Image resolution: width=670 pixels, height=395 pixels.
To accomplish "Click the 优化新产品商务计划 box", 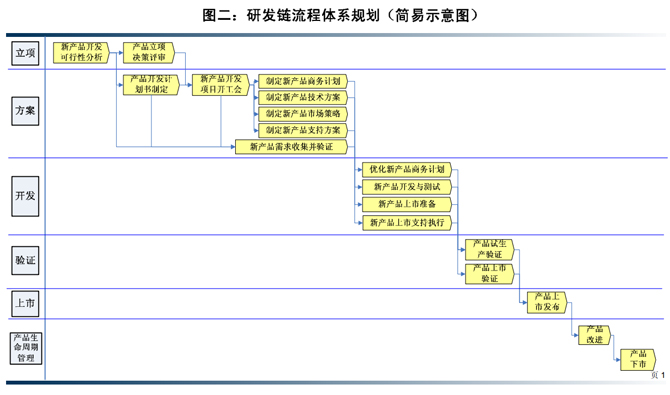I will 407,169.
